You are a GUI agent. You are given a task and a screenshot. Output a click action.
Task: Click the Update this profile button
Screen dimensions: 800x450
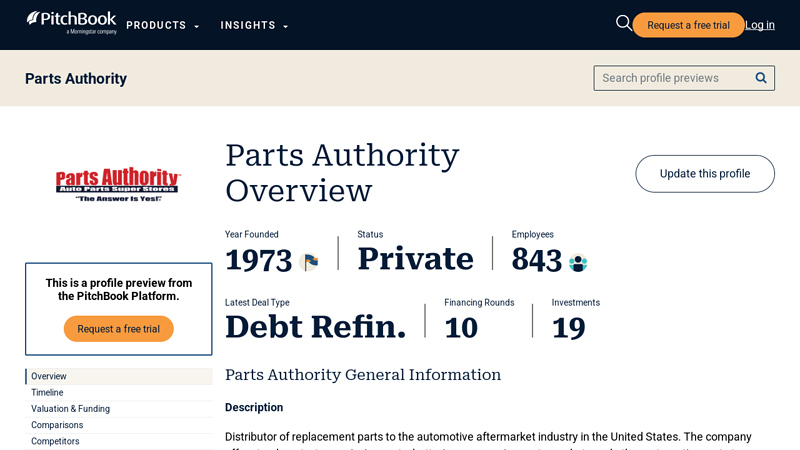click(705, 174)
